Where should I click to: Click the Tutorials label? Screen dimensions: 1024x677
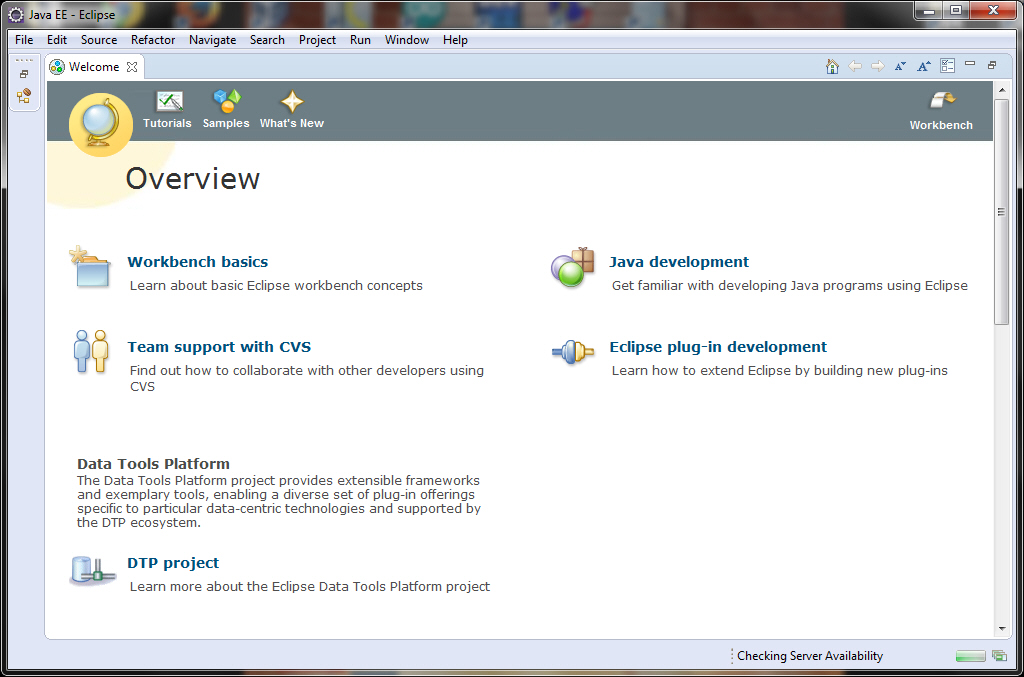tap(167, 123)
